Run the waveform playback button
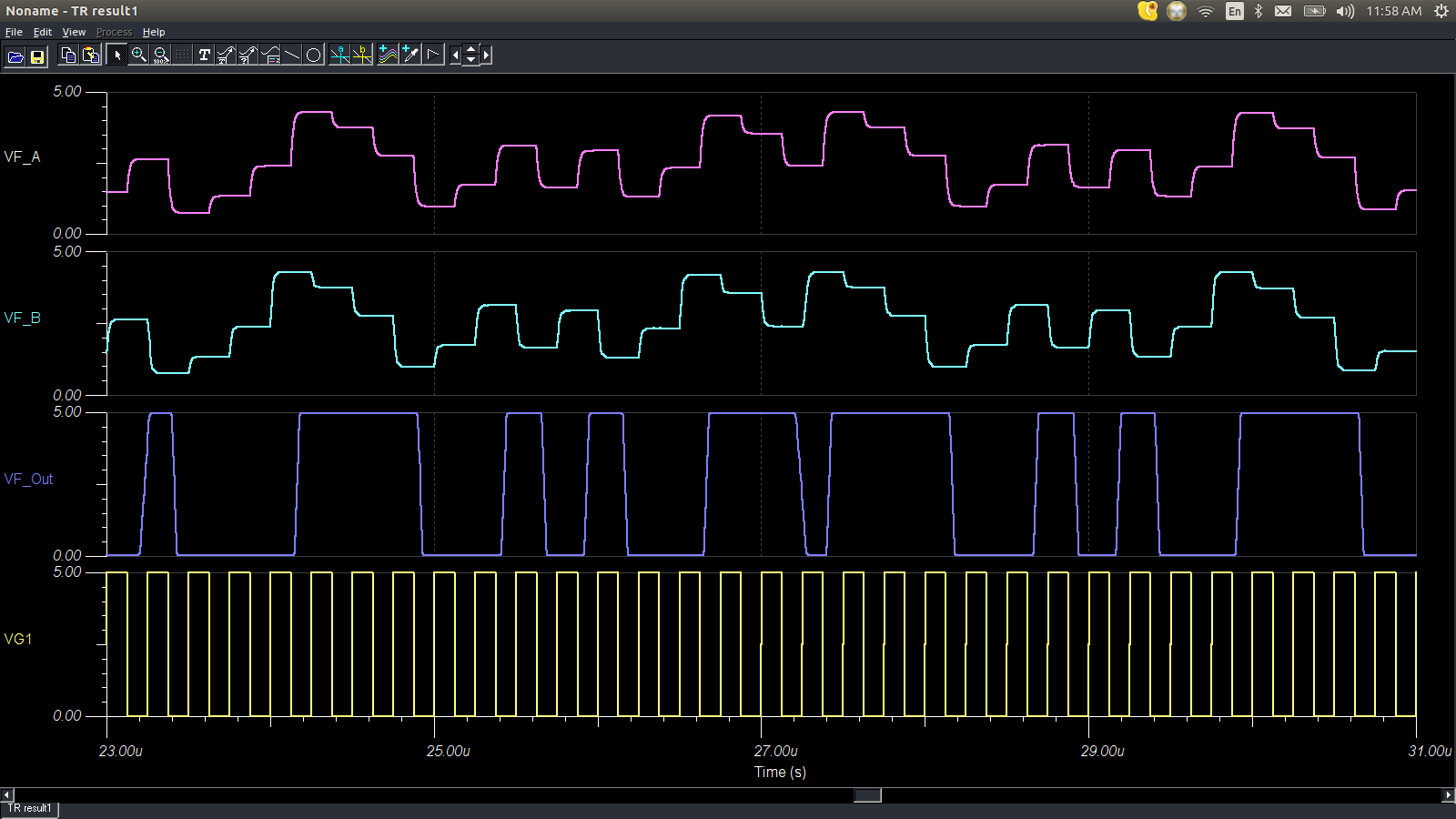The width and height of the screenshot is (1456, 819). [x=431, y=55]
